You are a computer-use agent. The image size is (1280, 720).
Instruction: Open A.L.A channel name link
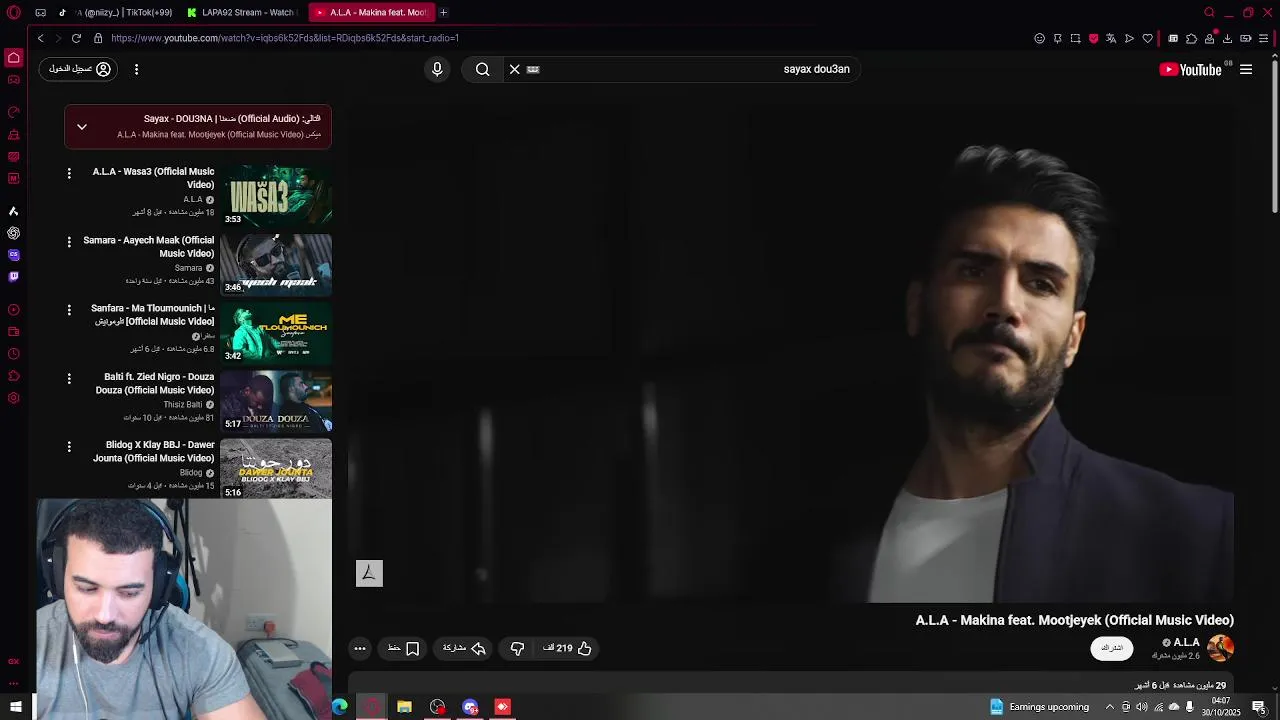click(x=1186, y=642)
